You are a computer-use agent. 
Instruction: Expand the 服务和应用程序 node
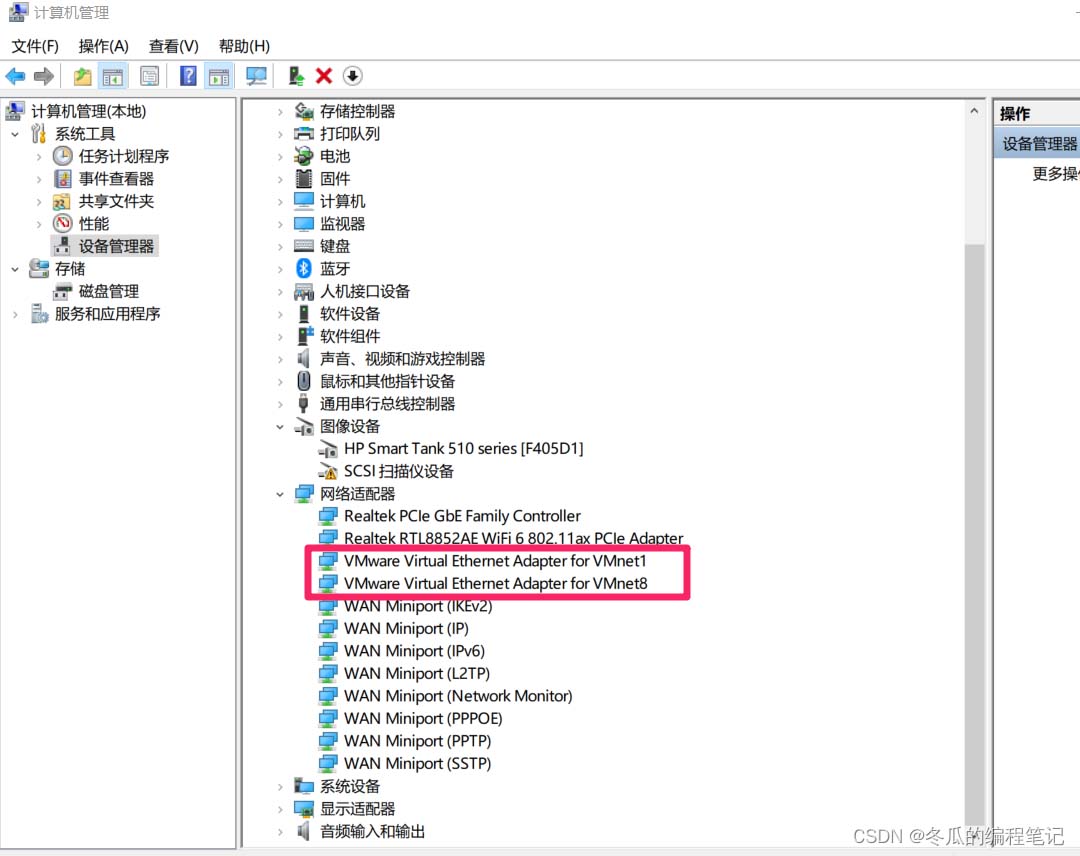(x=15, y=314)
